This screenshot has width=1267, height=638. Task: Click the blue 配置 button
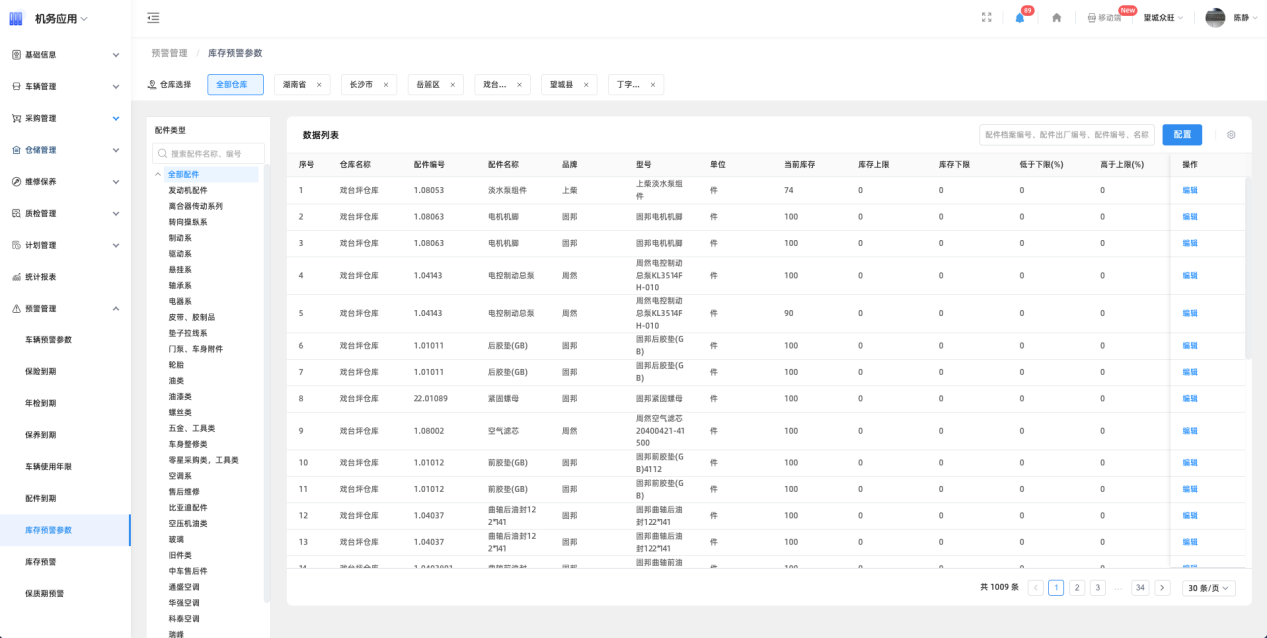pos(1181,135)
